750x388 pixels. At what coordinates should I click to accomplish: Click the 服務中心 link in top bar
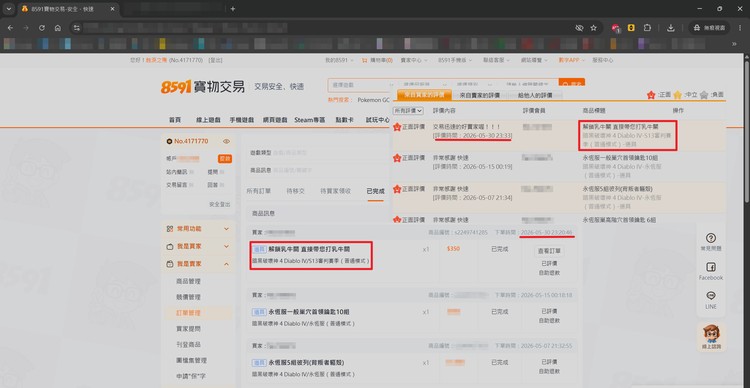tap(603, 61)
